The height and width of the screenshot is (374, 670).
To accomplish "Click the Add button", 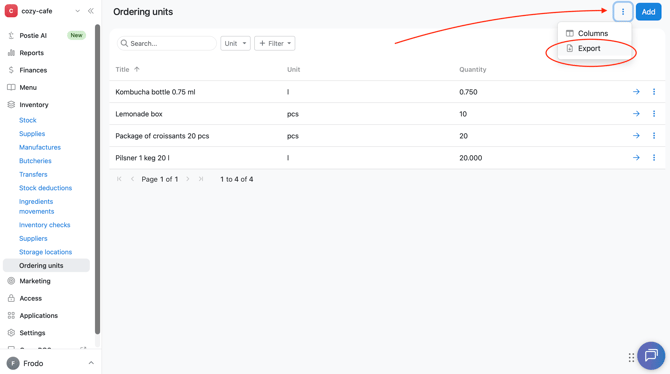I will pos(648,12).
